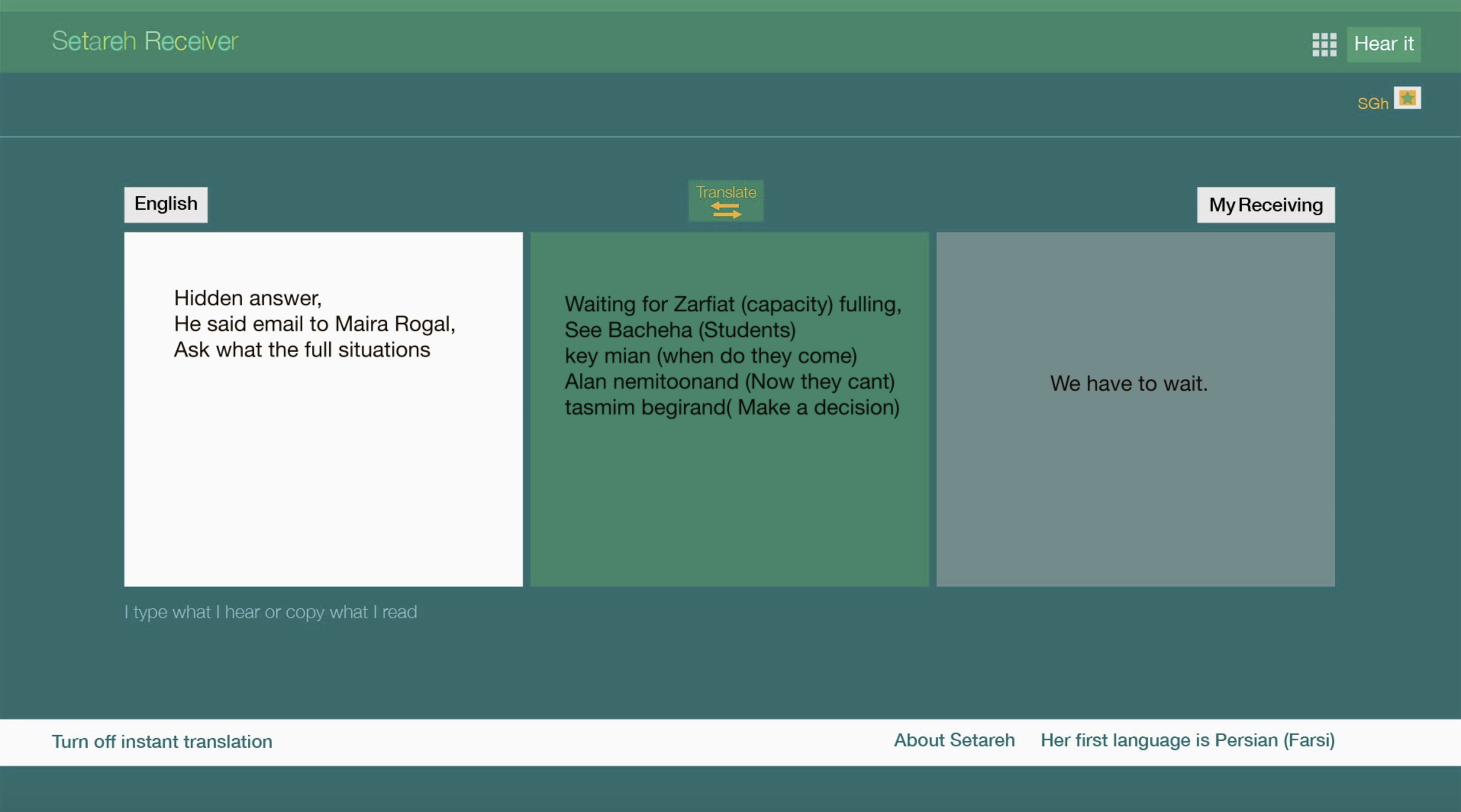Click the SGh username label

pos(1373,104)
